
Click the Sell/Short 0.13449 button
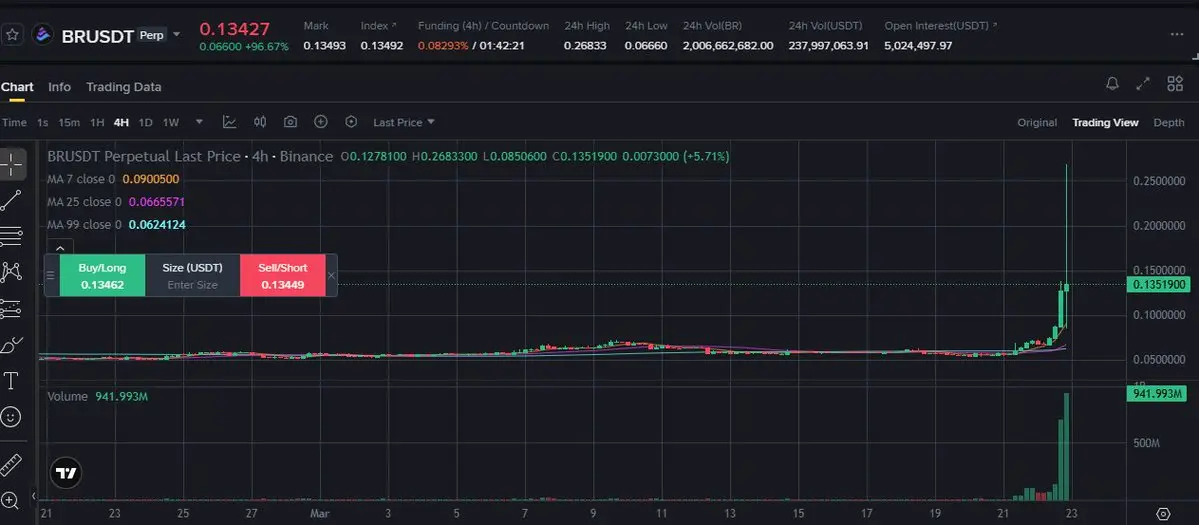(x=282, y=276)
